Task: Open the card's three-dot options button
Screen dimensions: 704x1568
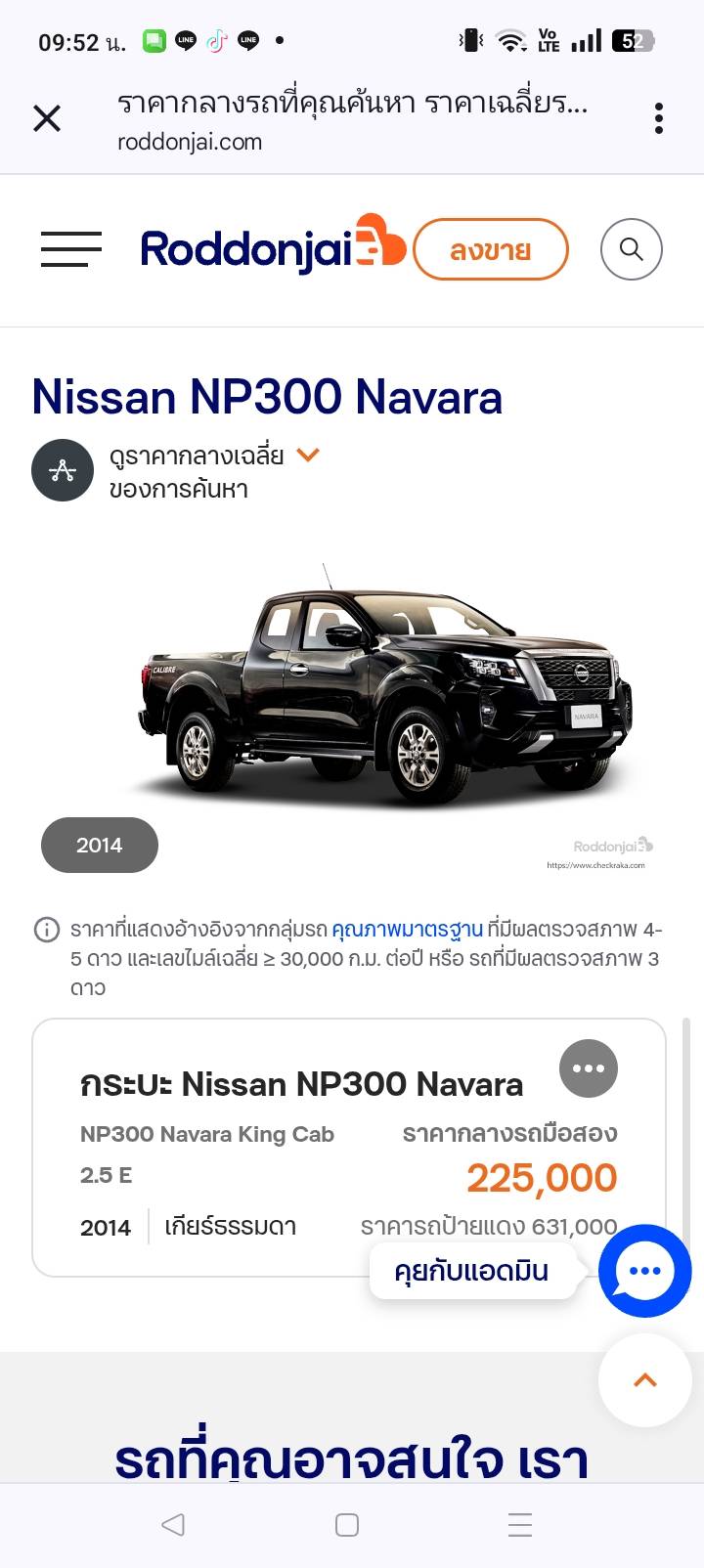Action: pos(589,1068)
